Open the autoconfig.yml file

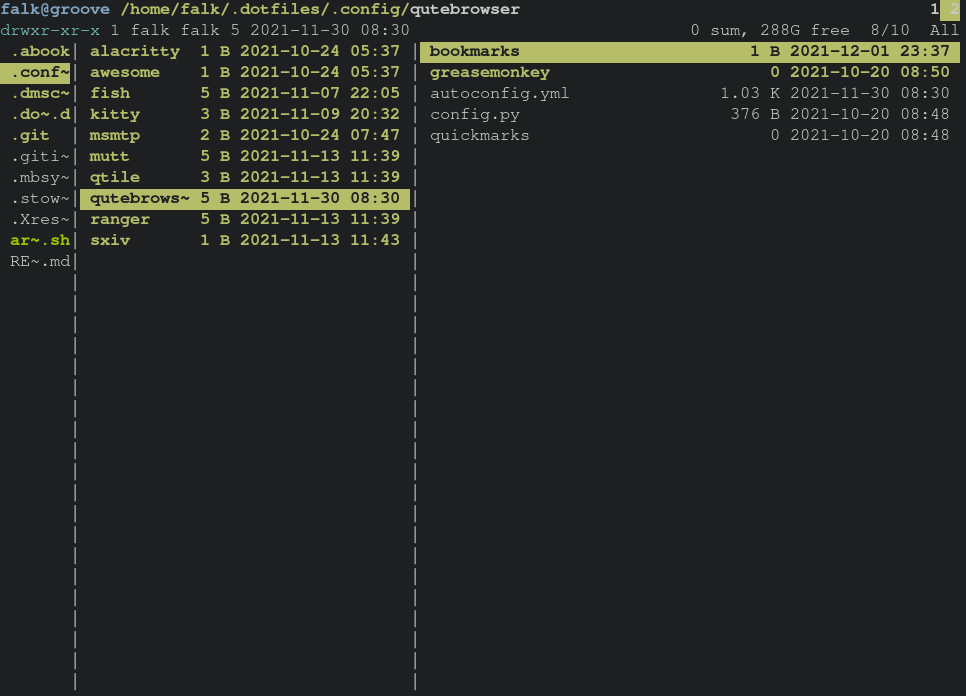pos(500,93)
